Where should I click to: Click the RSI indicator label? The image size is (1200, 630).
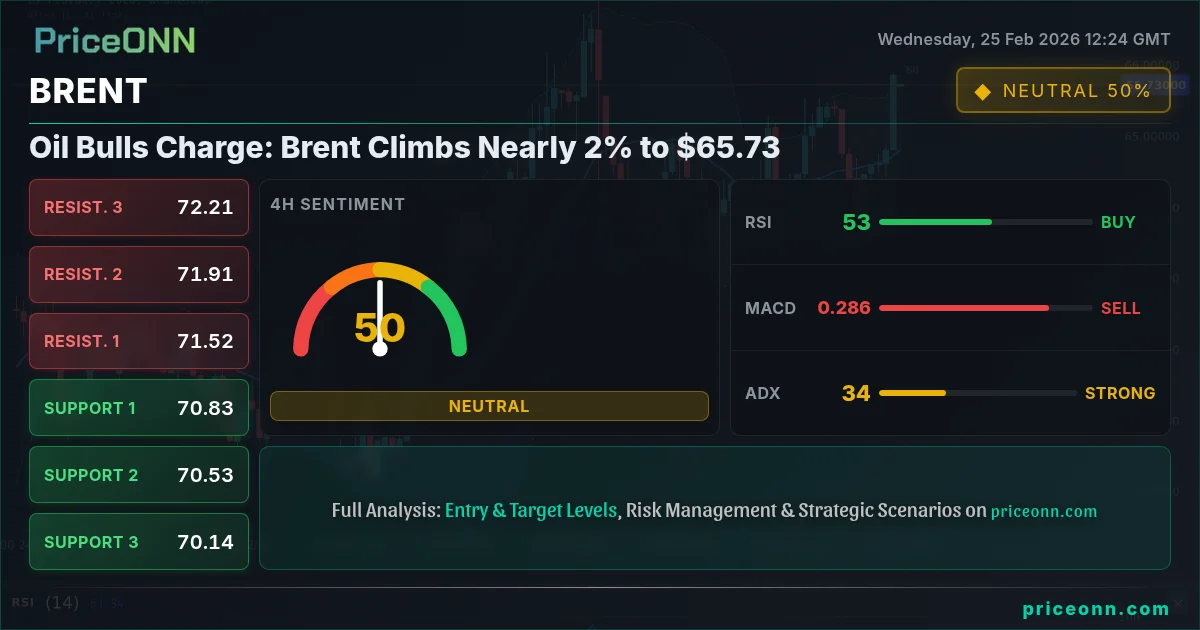(x=758, y=222)
